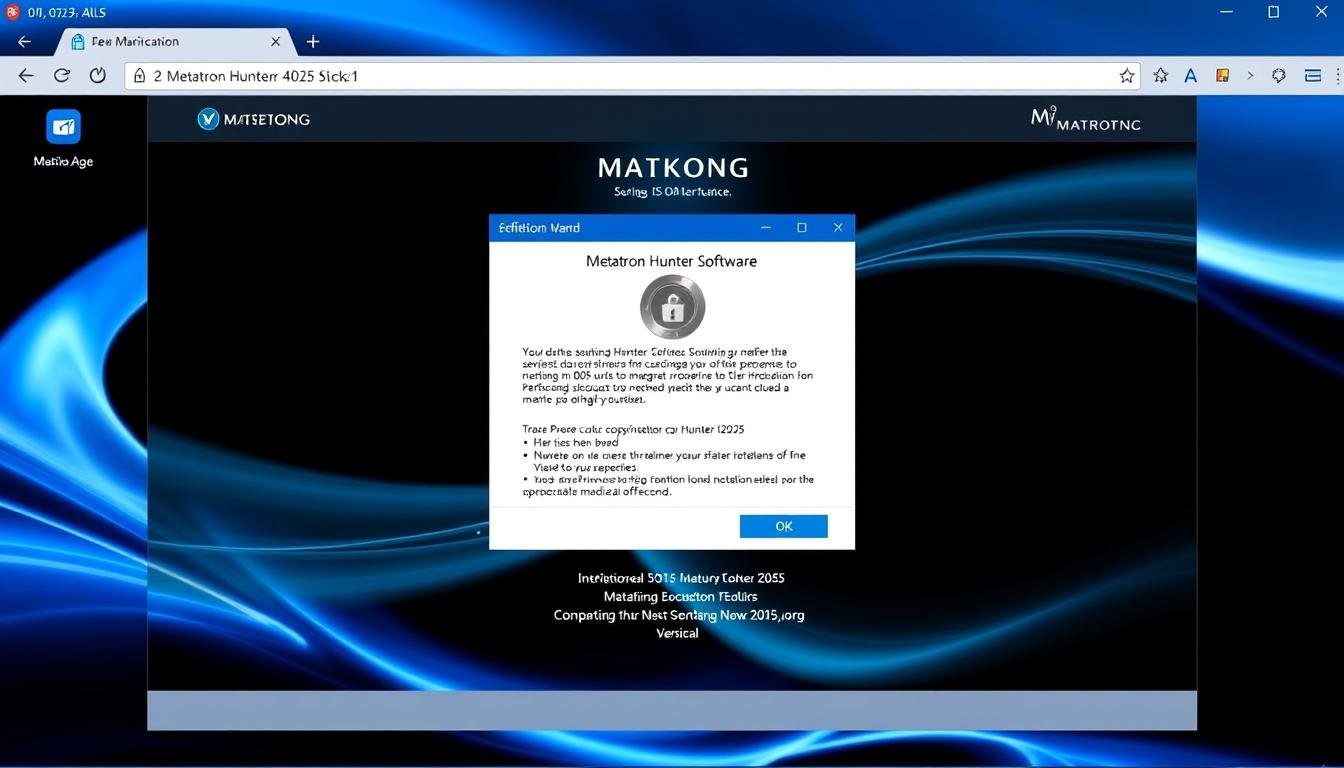This screenshot has height=768, width=1344.
Task: Click the Matkong heading link
Action: 671,167
